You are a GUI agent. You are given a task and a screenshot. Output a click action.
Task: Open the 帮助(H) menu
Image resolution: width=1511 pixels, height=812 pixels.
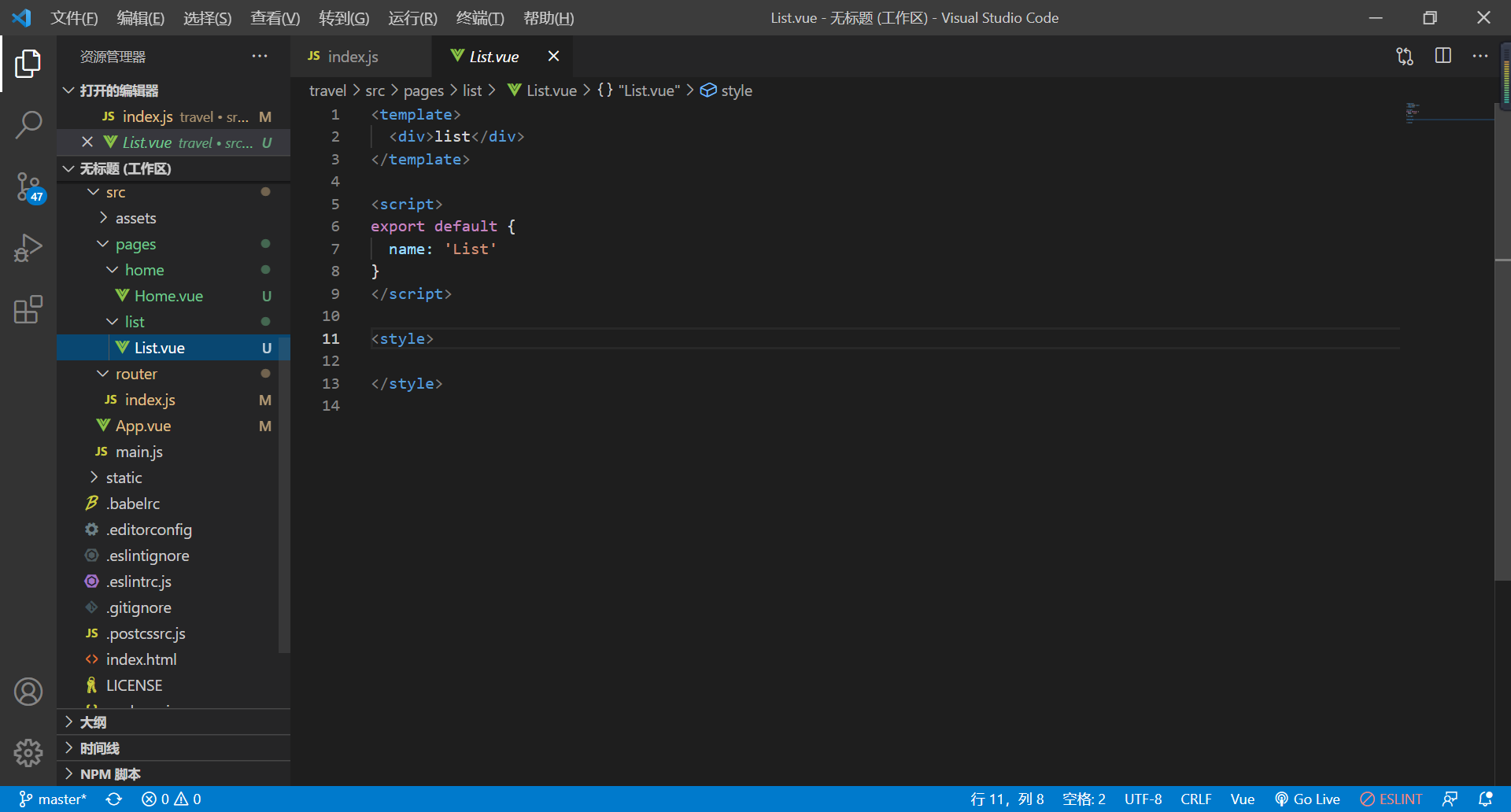pyautogui.click(x=549, y=17)
